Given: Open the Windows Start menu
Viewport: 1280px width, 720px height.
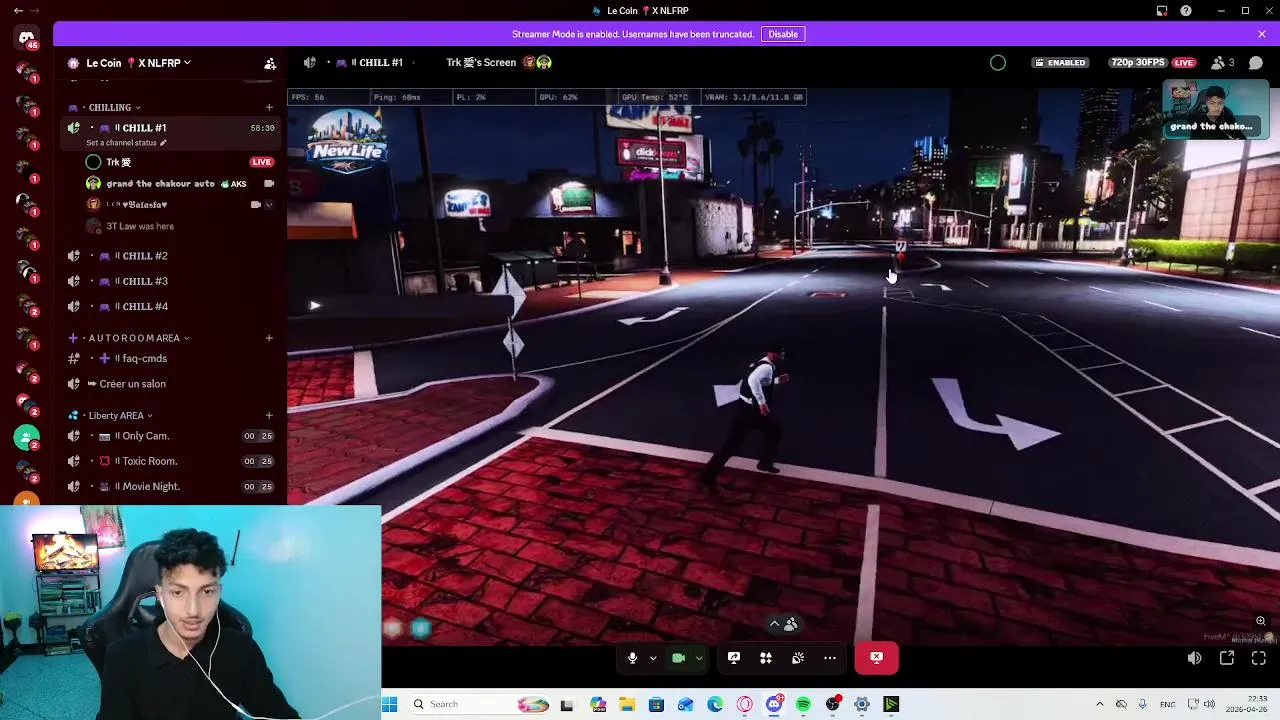Looking at the screenshot, I should (390, 705).
